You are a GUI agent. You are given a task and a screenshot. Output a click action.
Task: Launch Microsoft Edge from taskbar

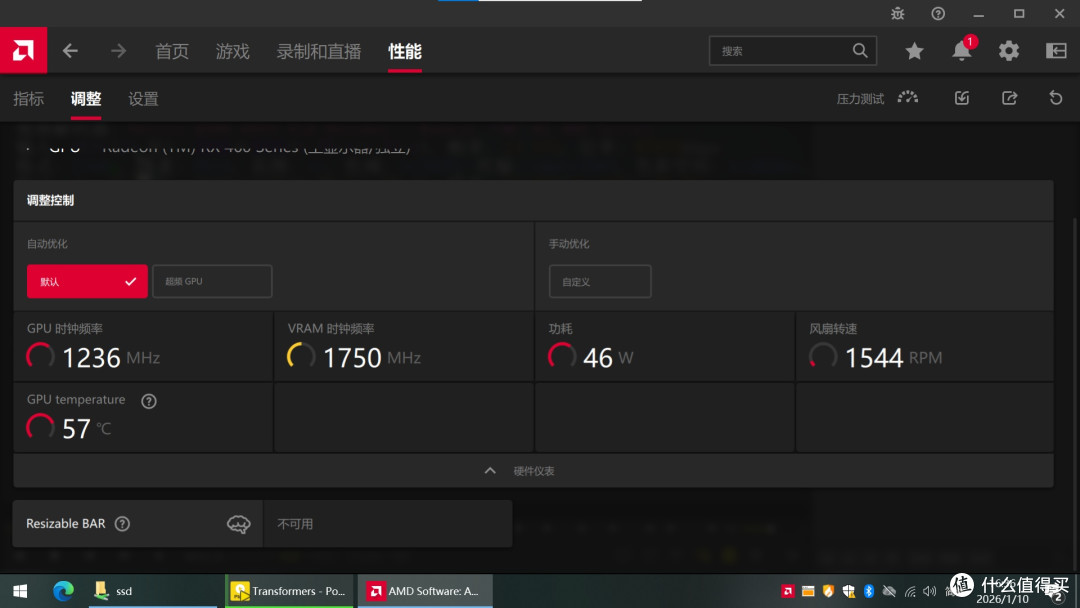click(63, 591)
